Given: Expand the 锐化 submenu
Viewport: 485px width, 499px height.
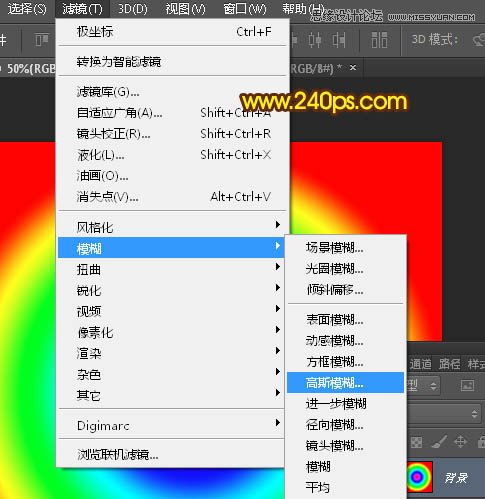Looking at the screenshot, I should (x=171, y=290).
